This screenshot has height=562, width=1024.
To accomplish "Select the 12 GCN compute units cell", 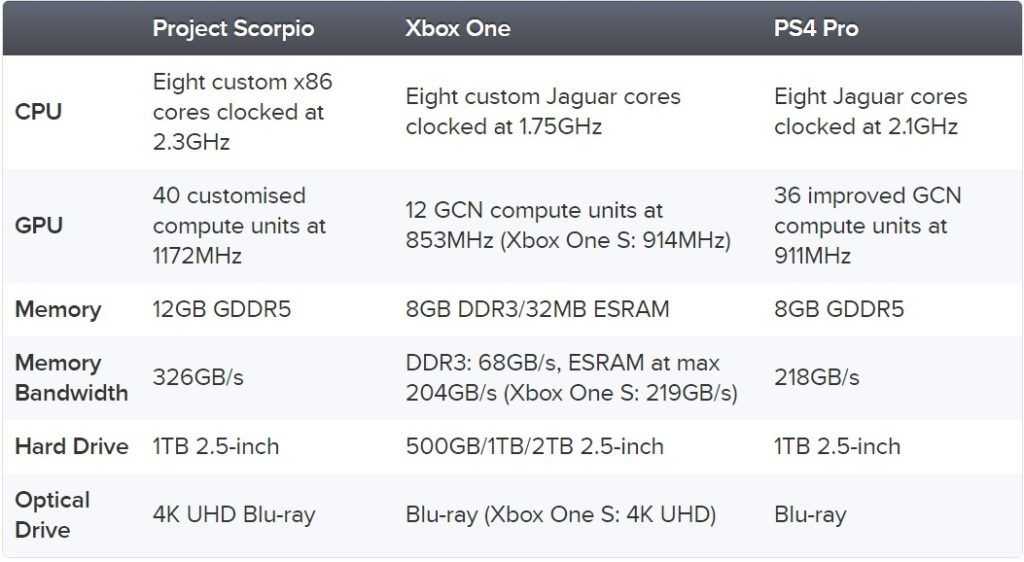I will 568,226.
